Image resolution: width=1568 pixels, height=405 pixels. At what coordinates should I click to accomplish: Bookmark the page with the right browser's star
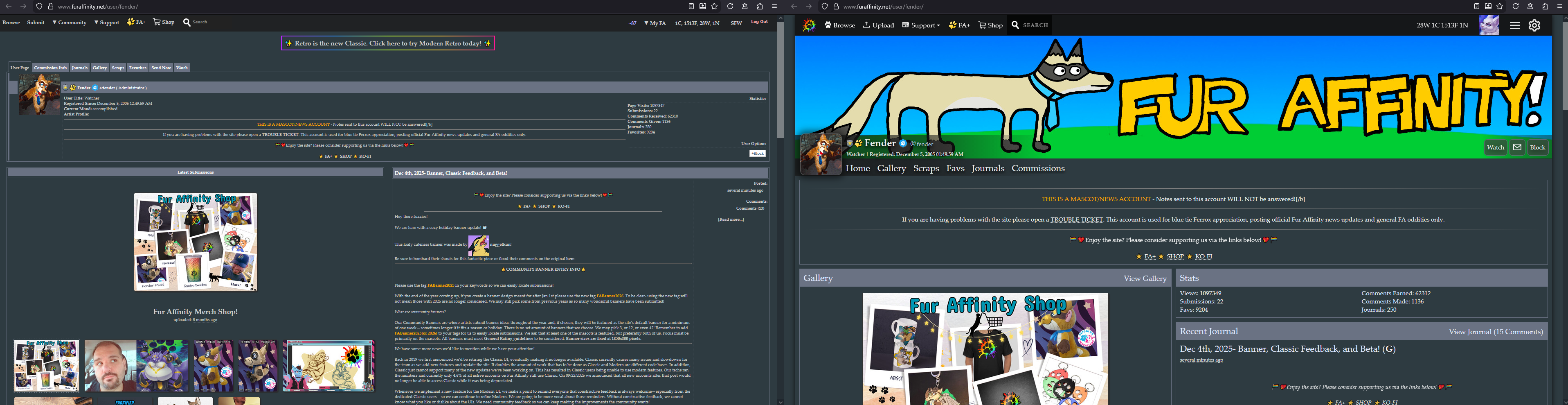click(1500, 6)
